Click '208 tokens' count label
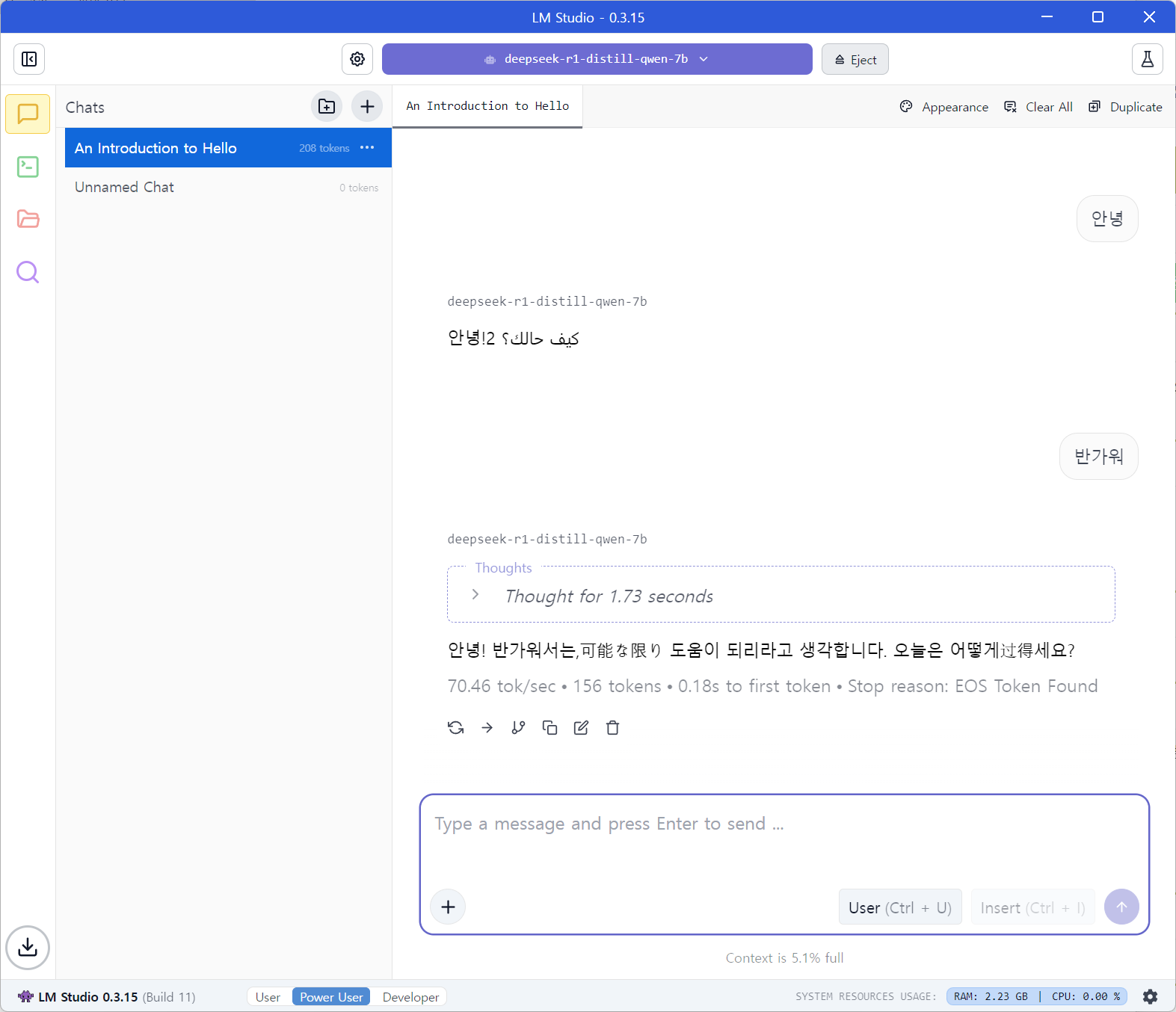The image size is (1176, 1012). [324, 148]
